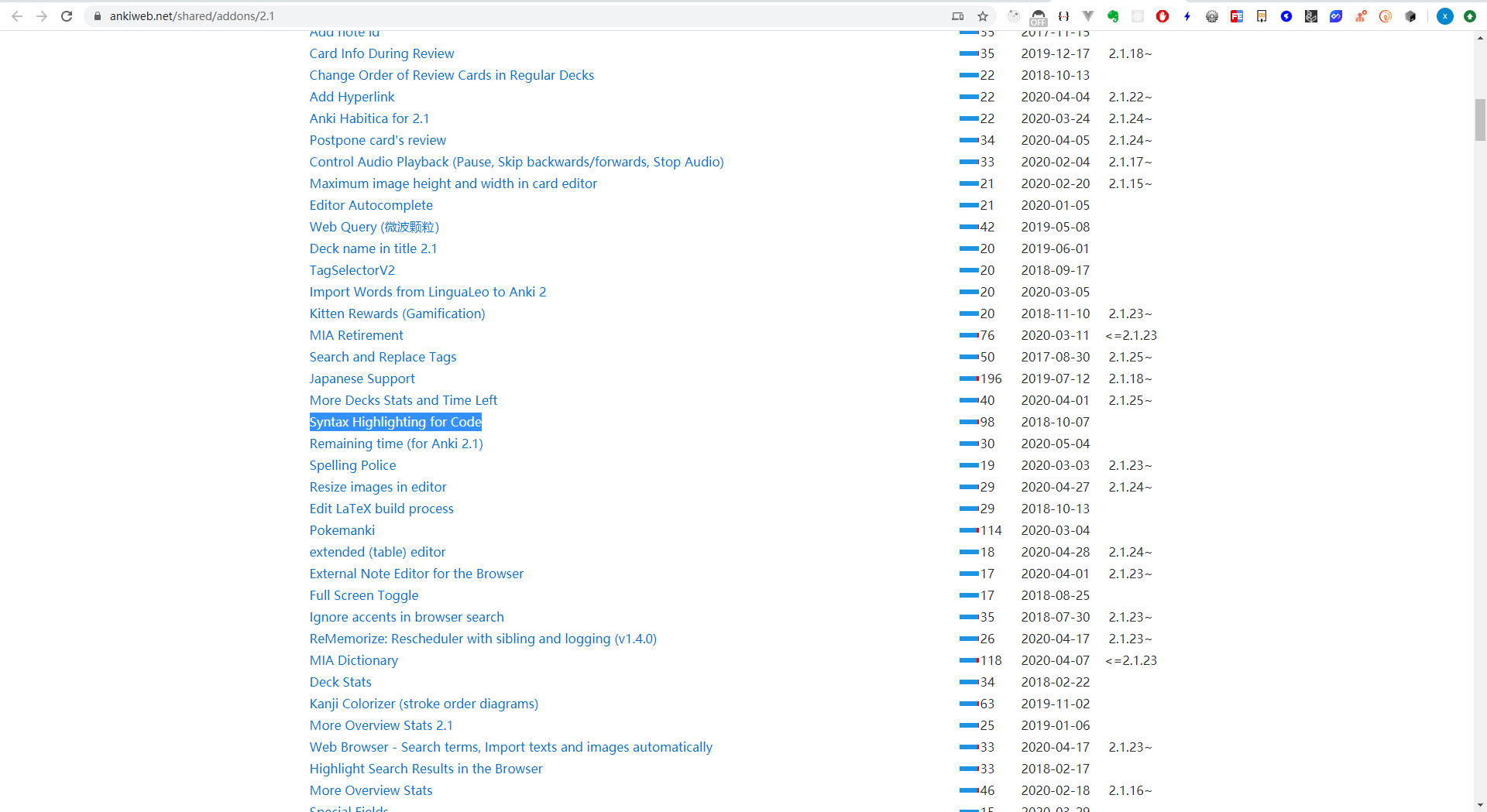The image size is (1487, 812).
Task: Open the extension showing the OFF badge
Action: point(1039,17)
